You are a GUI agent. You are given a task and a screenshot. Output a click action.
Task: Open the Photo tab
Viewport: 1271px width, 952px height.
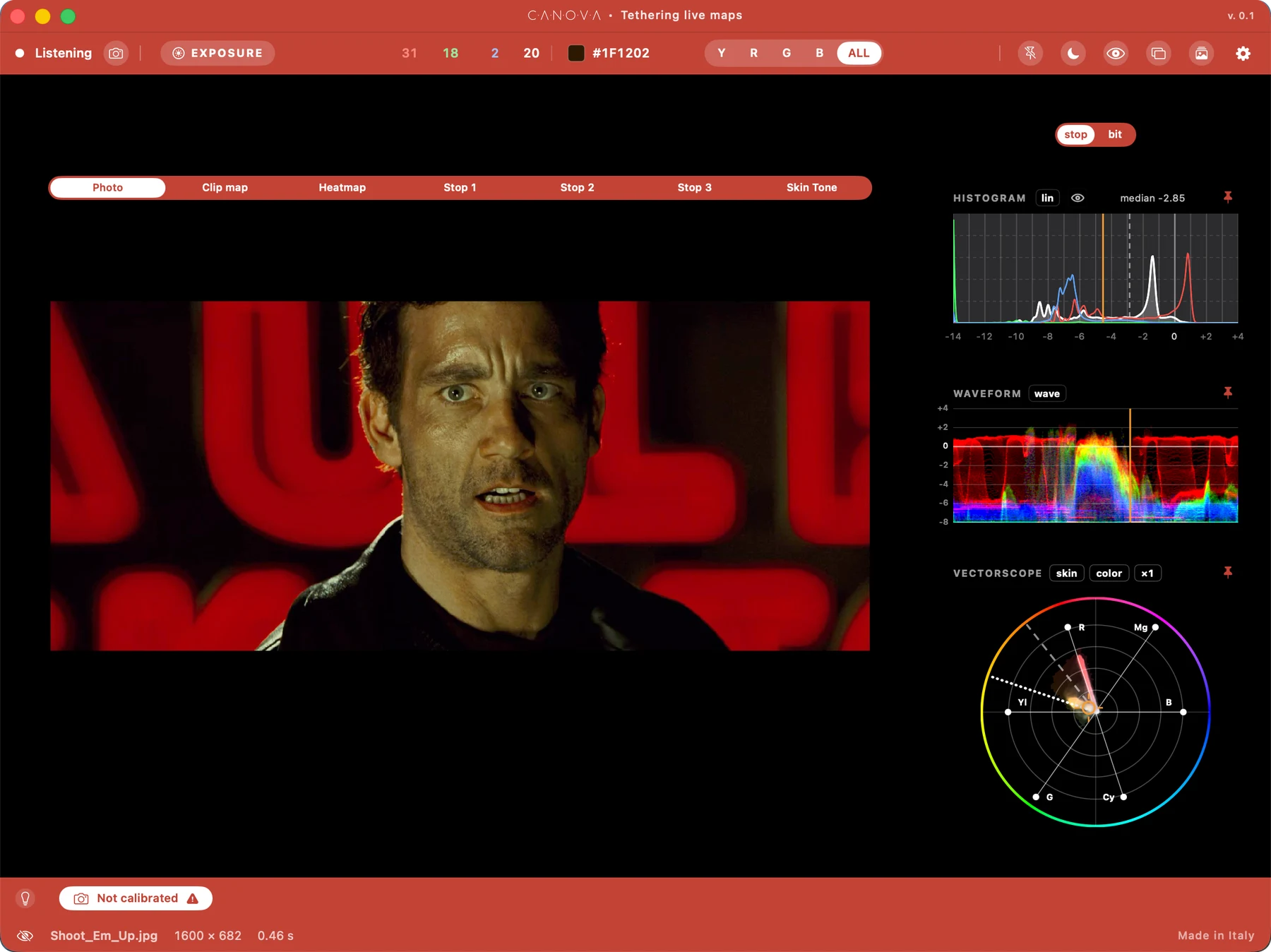click(x=107, y=187)
